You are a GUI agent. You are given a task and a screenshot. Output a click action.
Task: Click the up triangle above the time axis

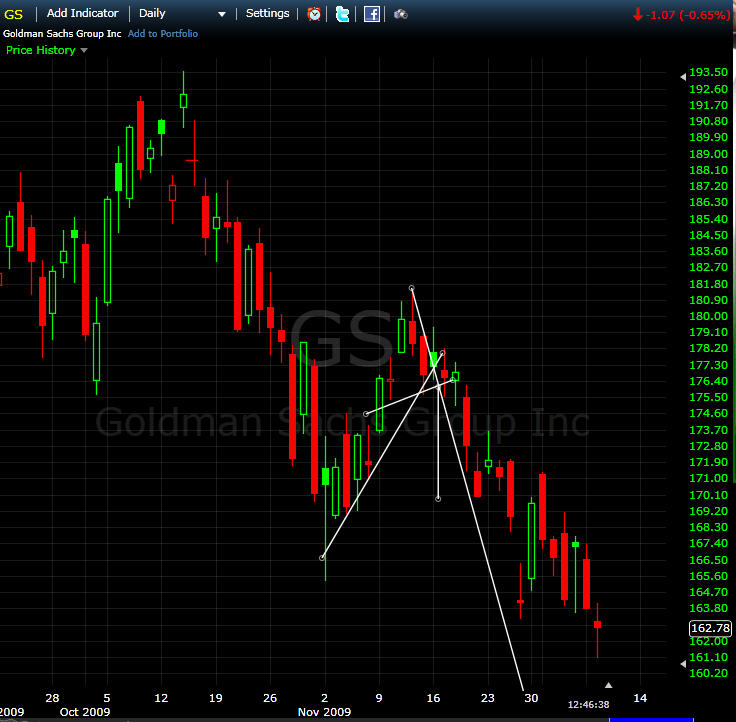click(x=608, y=685)
